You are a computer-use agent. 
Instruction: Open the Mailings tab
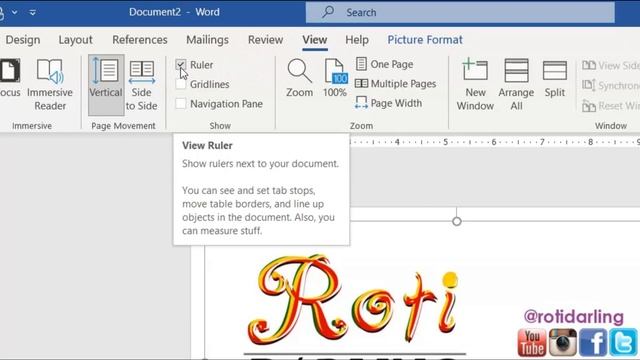click(x=207, y=40)
